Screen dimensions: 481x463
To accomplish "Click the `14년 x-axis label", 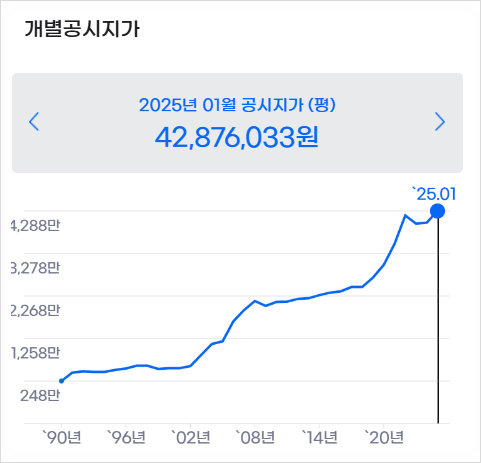I will click(319, 437).
